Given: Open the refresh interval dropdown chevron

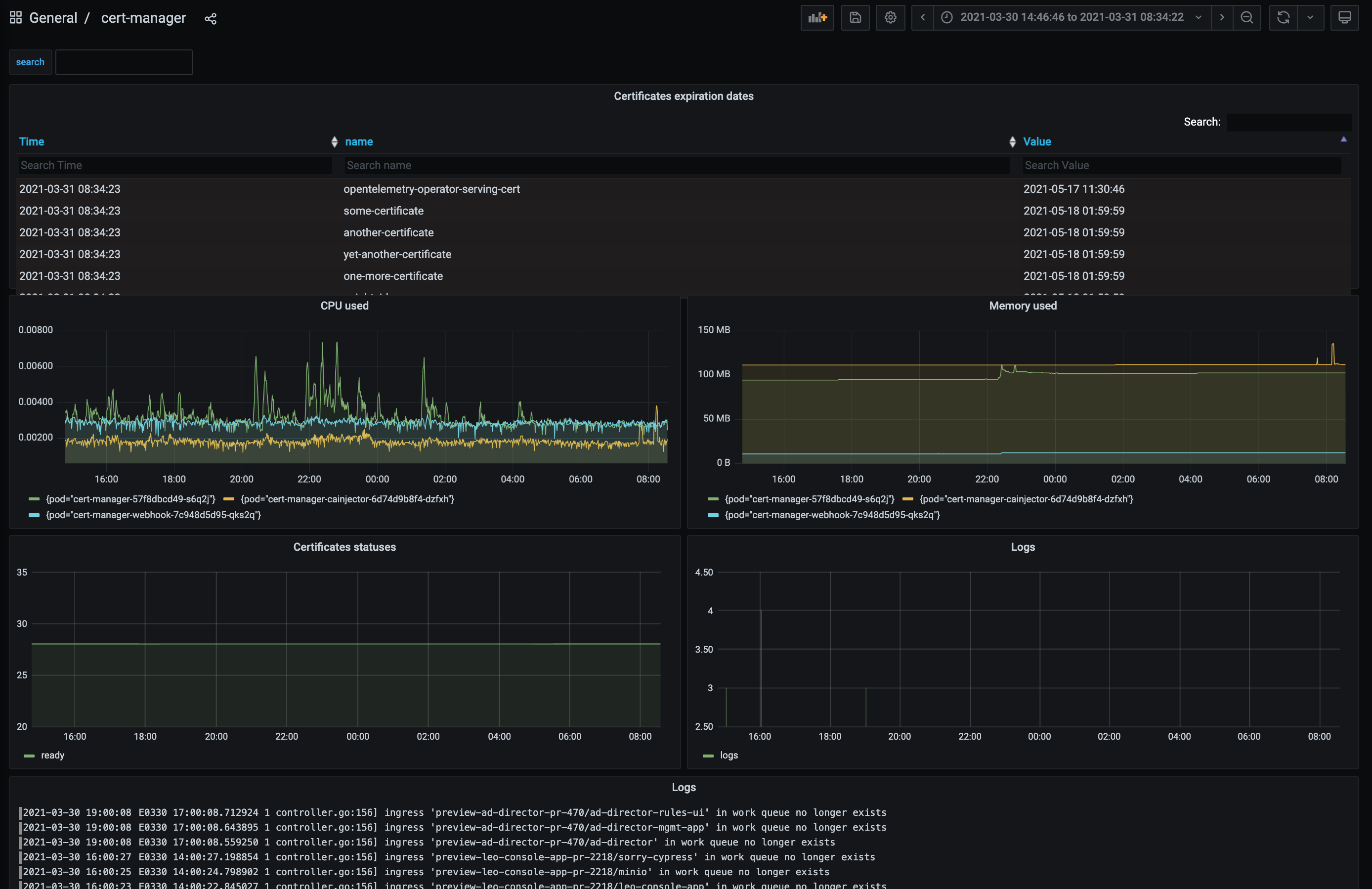Looking at the screenshot, I should tap(1310, 18).
